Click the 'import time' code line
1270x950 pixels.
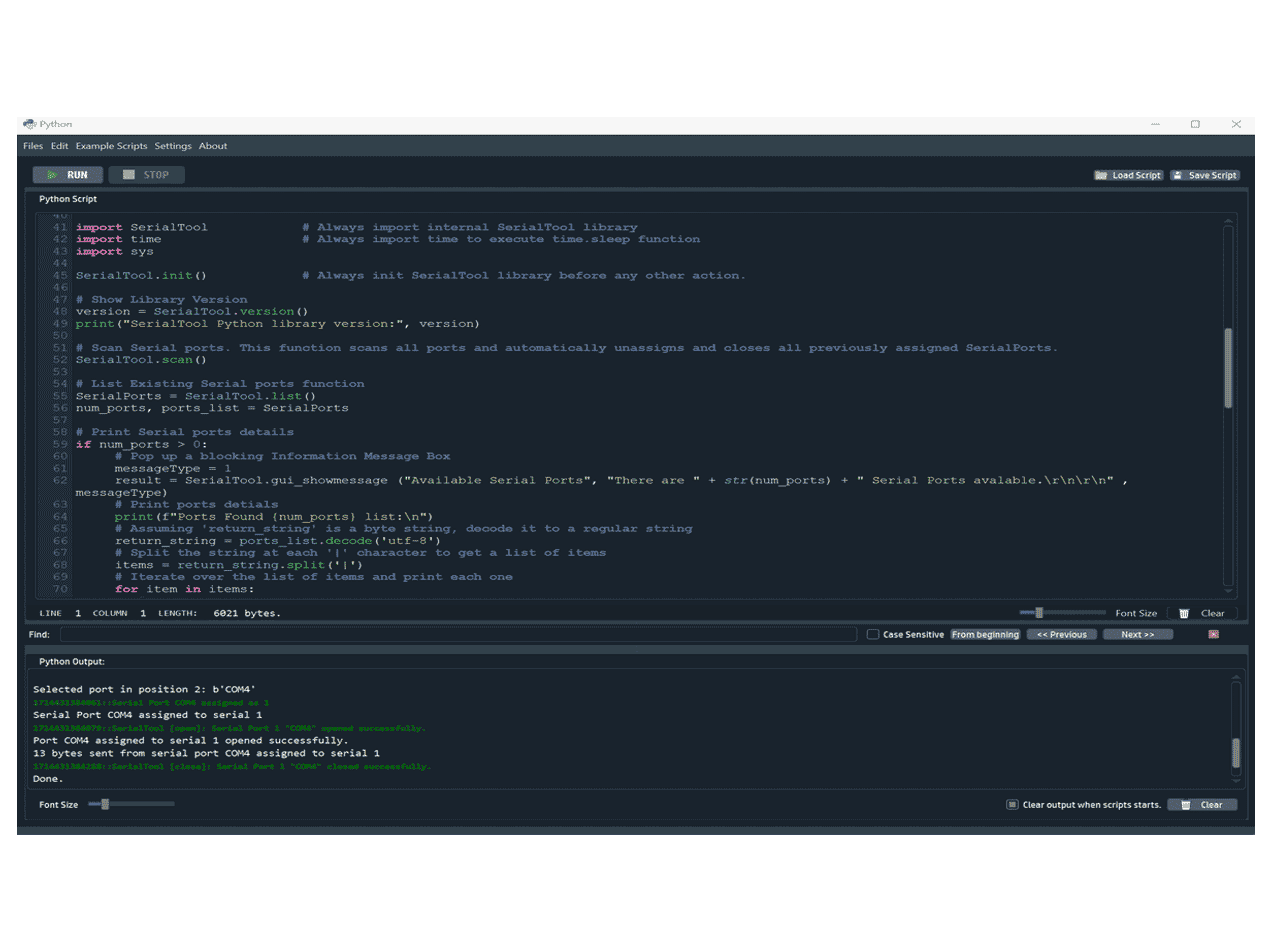pos(119,239)
